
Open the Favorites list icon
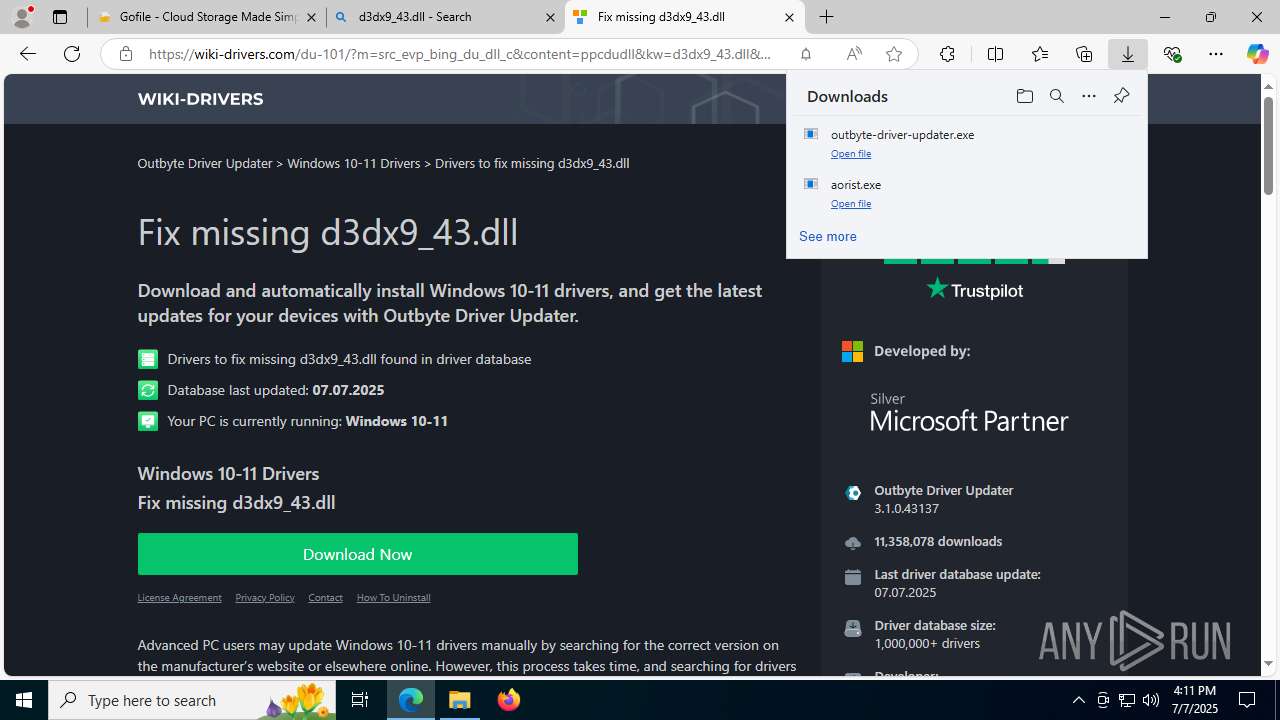point(1040,54)
